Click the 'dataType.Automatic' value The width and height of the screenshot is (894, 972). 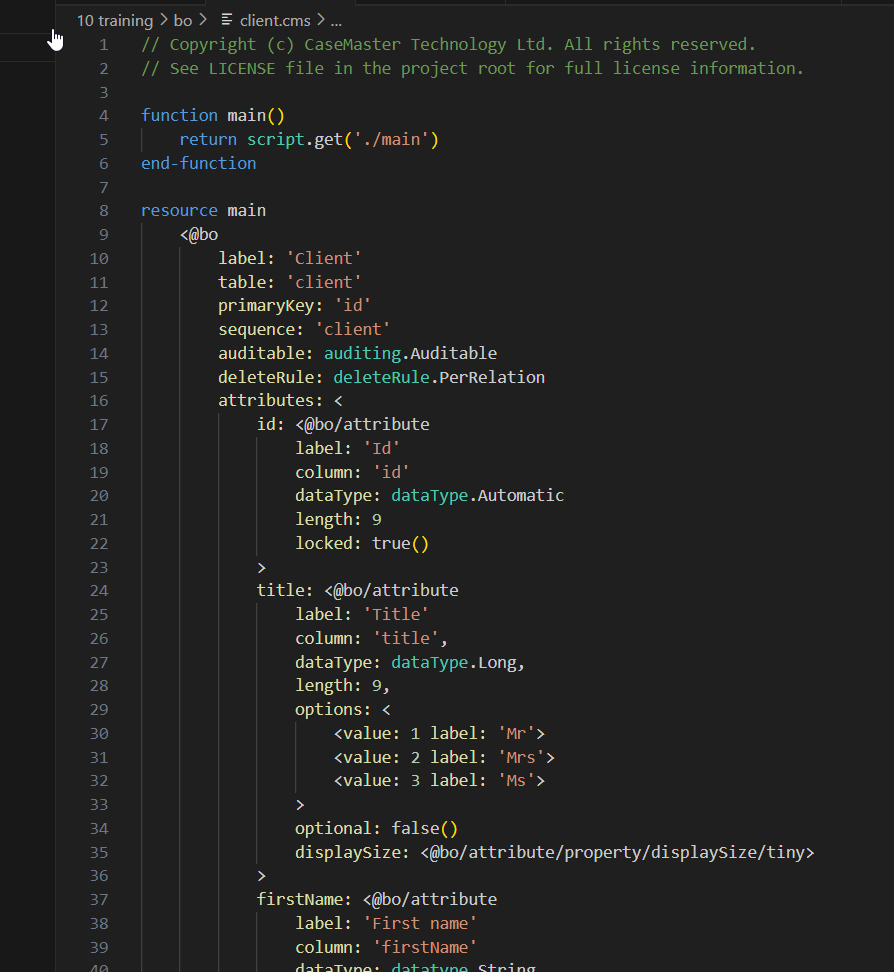point(477,495)
